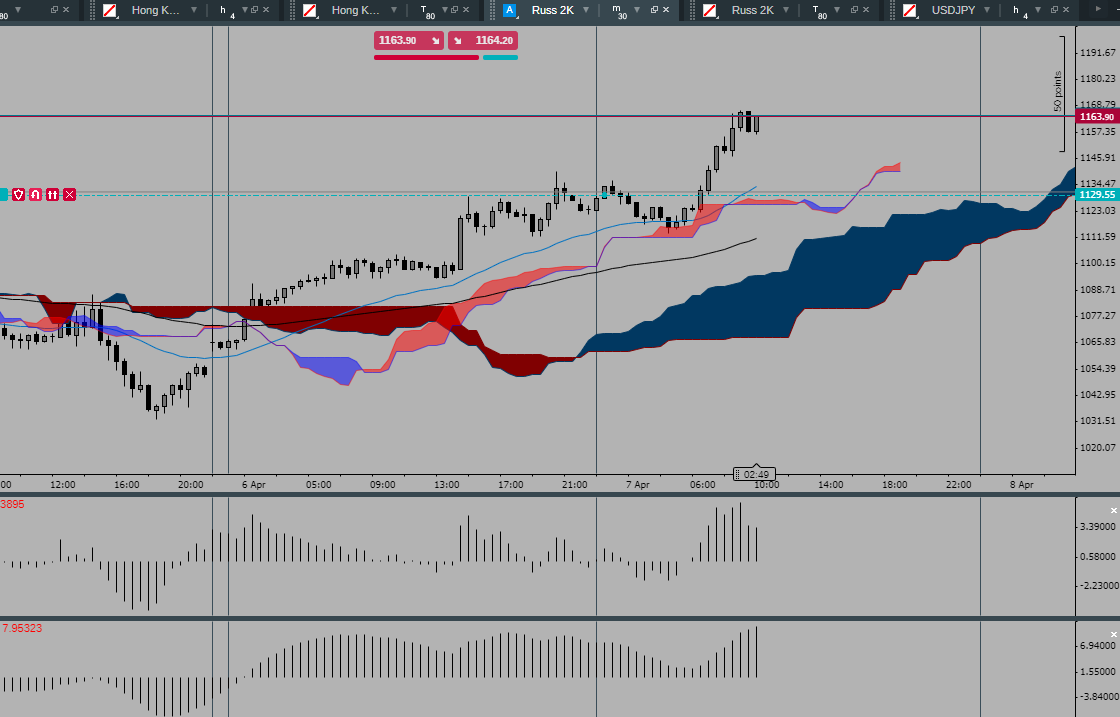1120x717 pixels.
Task: Close the second Hong K chart tab
Action: coord(466,10)
